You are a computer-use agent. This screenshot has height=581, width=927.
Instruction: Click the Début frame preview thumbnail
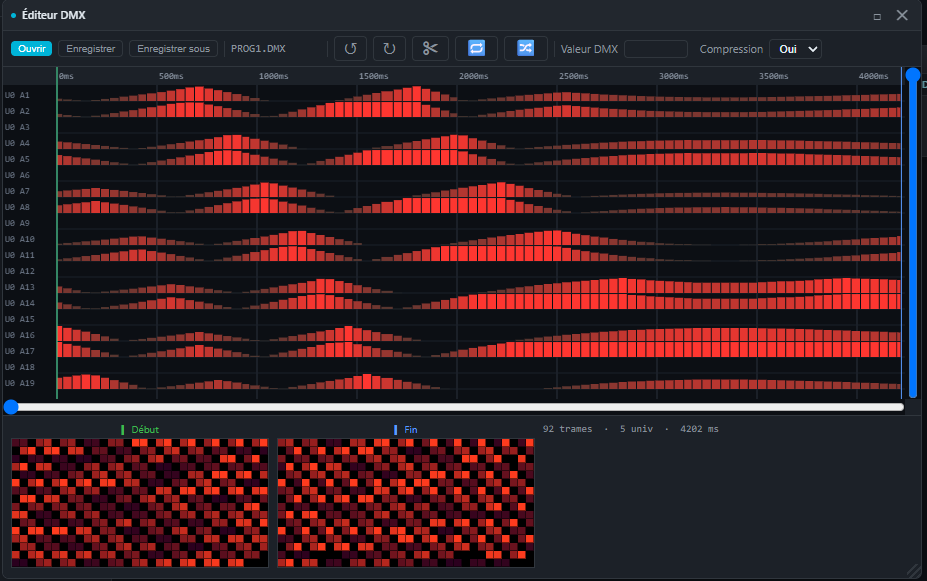click(140, 502)
